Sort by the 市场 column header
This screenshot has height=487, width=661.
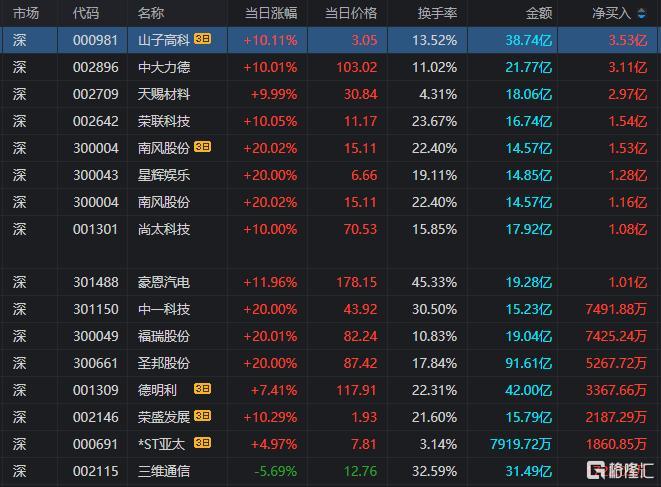[26, 13]
